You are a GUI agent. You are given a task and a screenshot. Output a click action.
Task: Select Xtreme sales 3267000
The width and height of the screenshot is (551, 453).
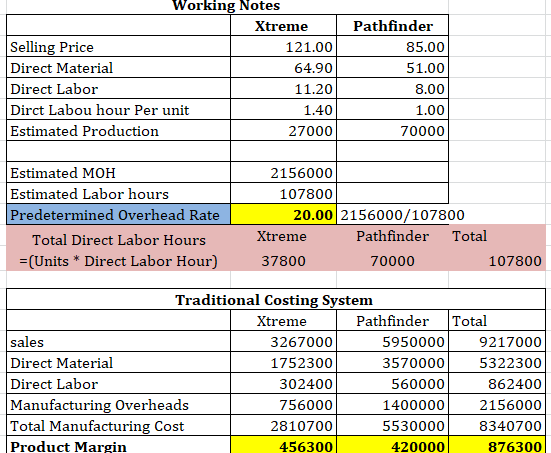(283, 342)
